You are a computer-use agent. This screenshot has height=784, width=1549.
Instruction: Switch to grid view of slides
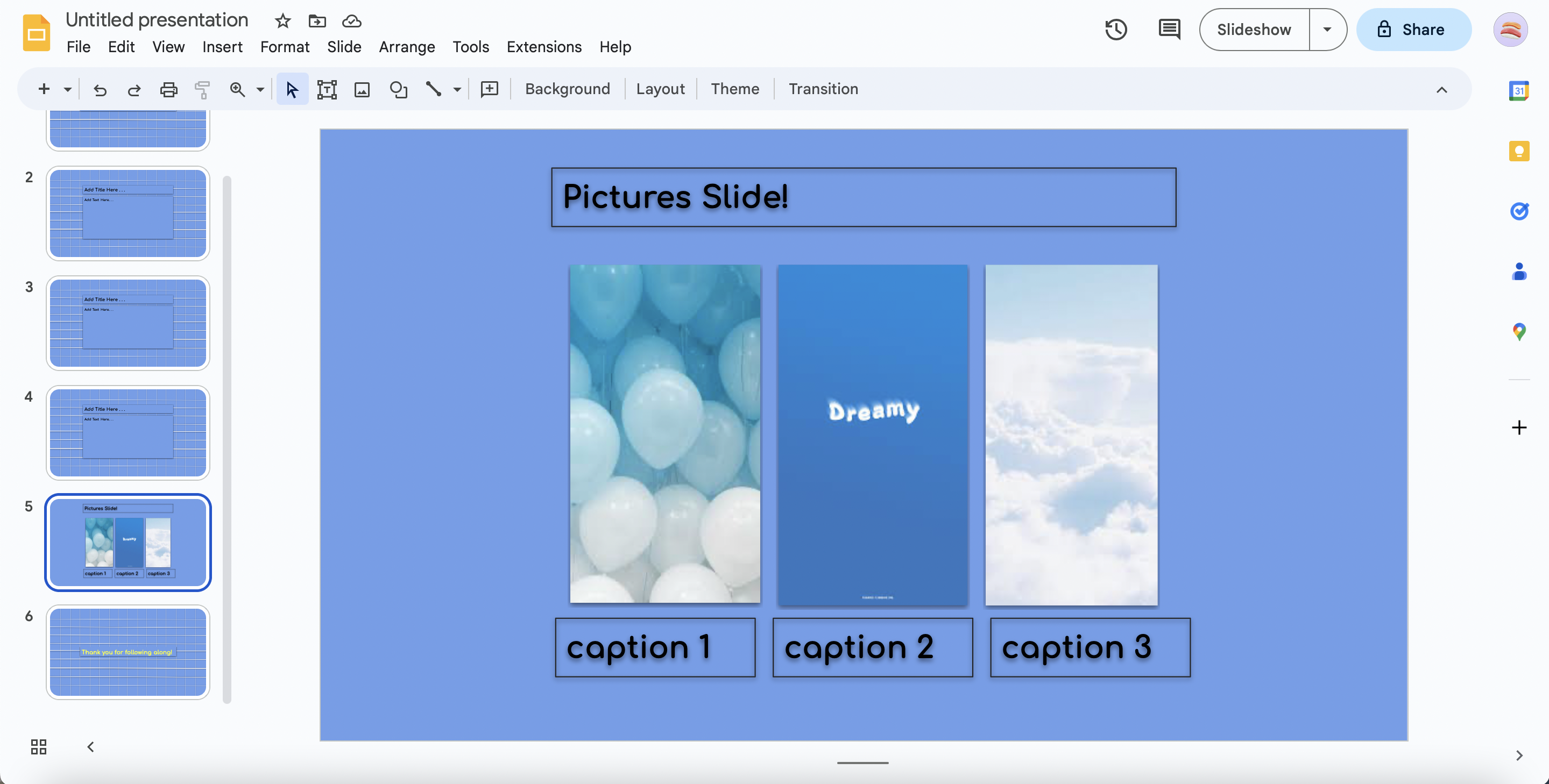39,747
